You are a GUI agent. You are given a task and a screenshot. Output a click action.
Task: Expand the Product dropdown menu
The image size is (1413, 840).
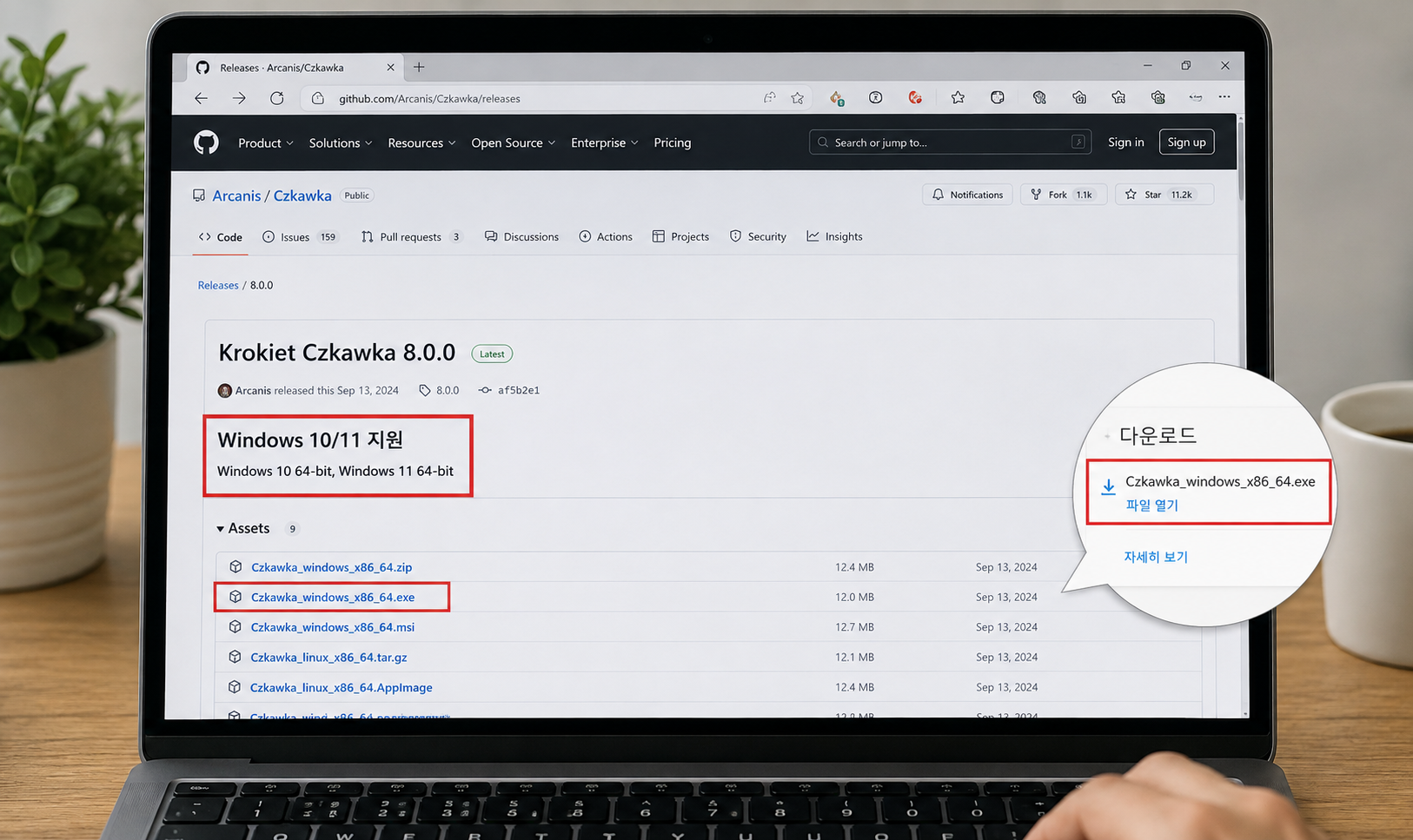[266, 142]
